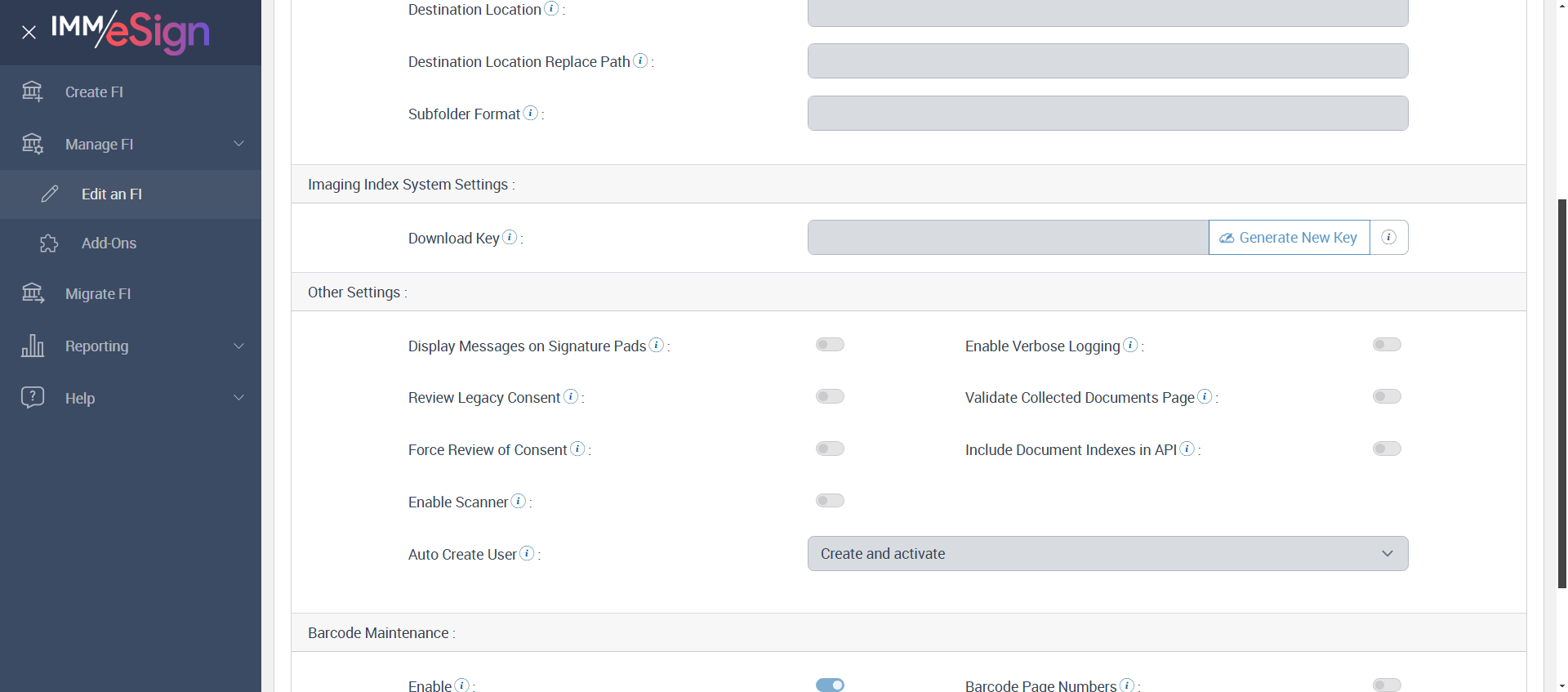Enable the Validate Collected Documents Page toggle
Screen dimensions: 1568x692
click(1387, 396)
